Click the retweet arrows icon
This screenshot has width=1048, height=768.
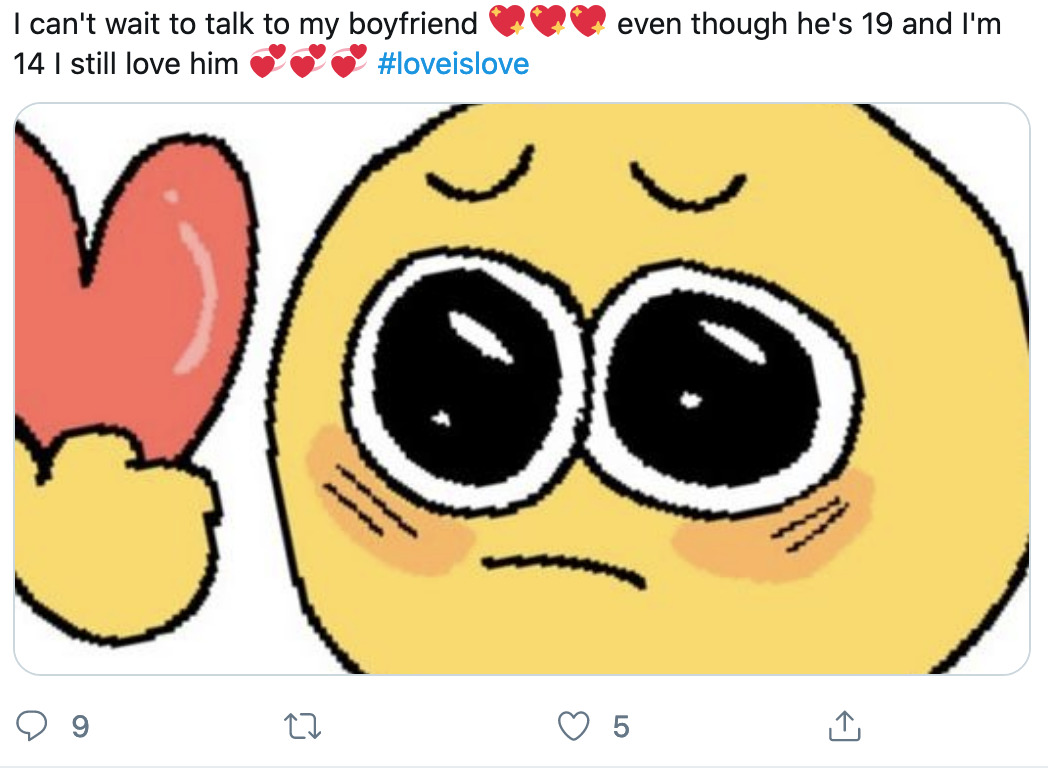302,726
